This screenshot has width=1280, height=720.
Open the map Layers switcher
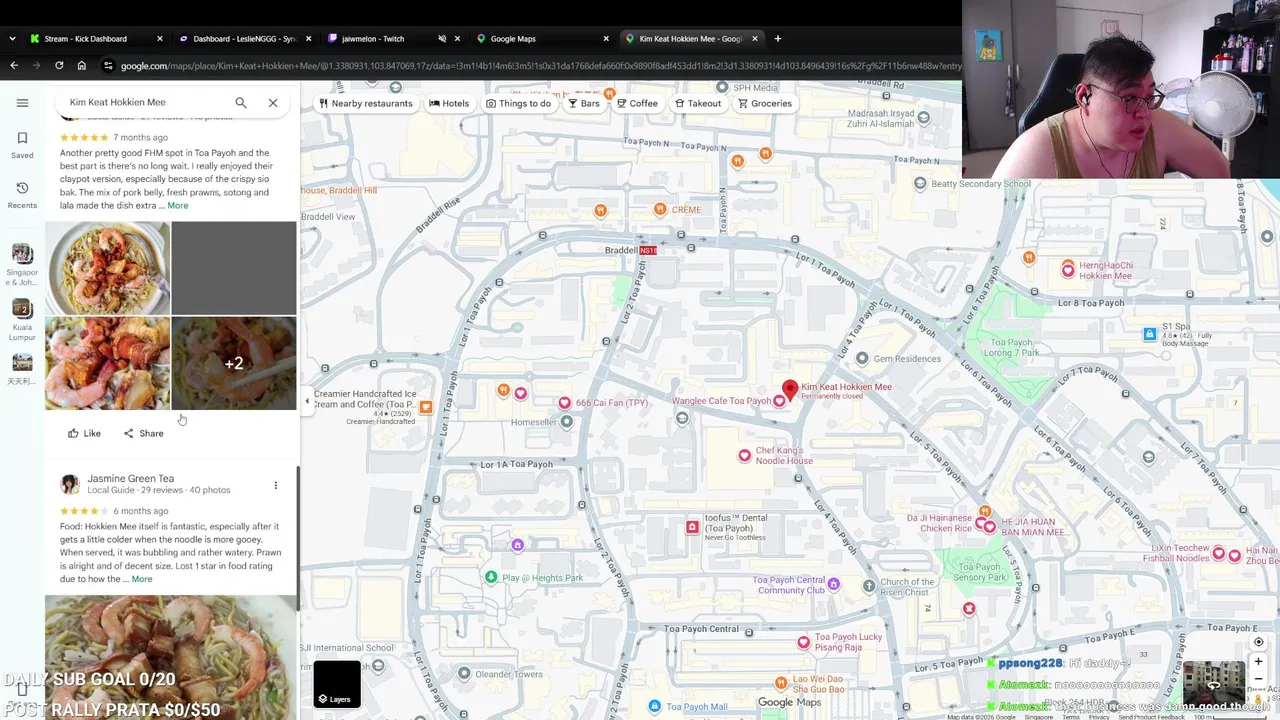click(x=337, y=684)
